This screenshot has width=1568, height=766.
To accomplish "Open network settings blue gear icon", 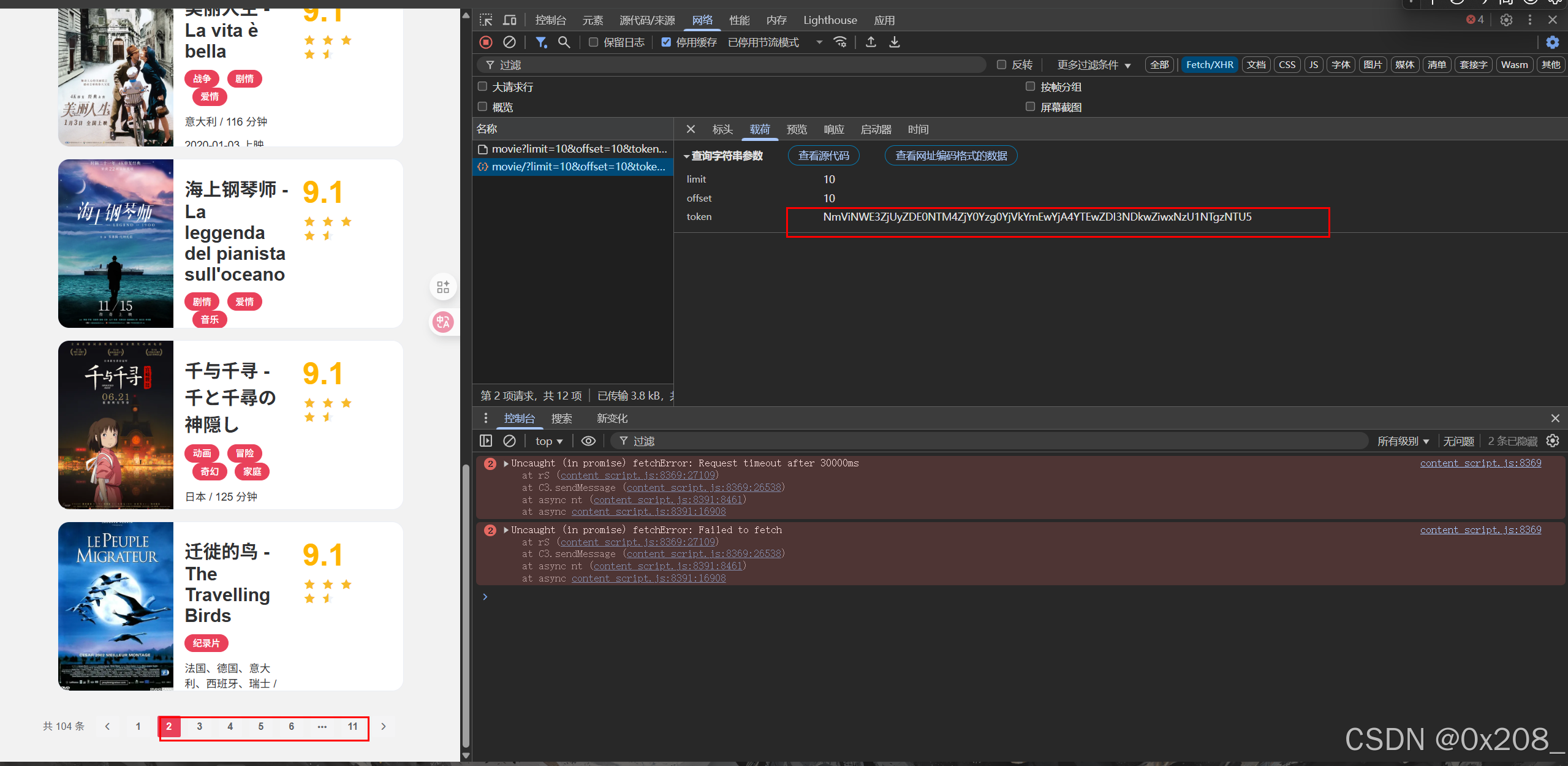I will [x=1552, y=42].
